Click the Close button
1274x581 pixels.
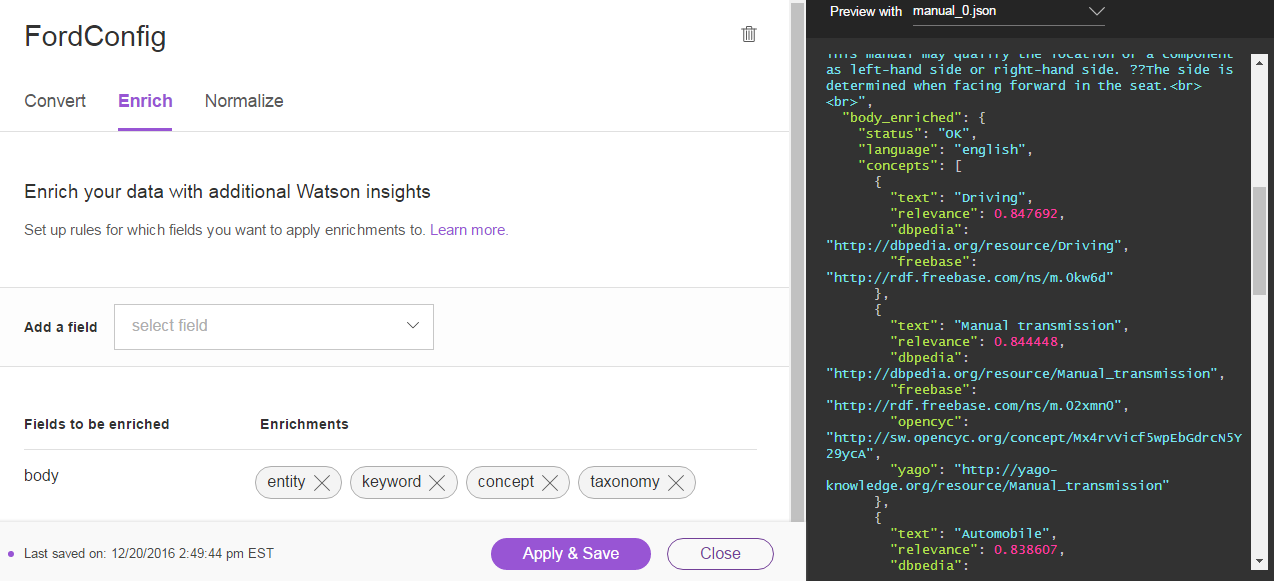pos(720,554)
